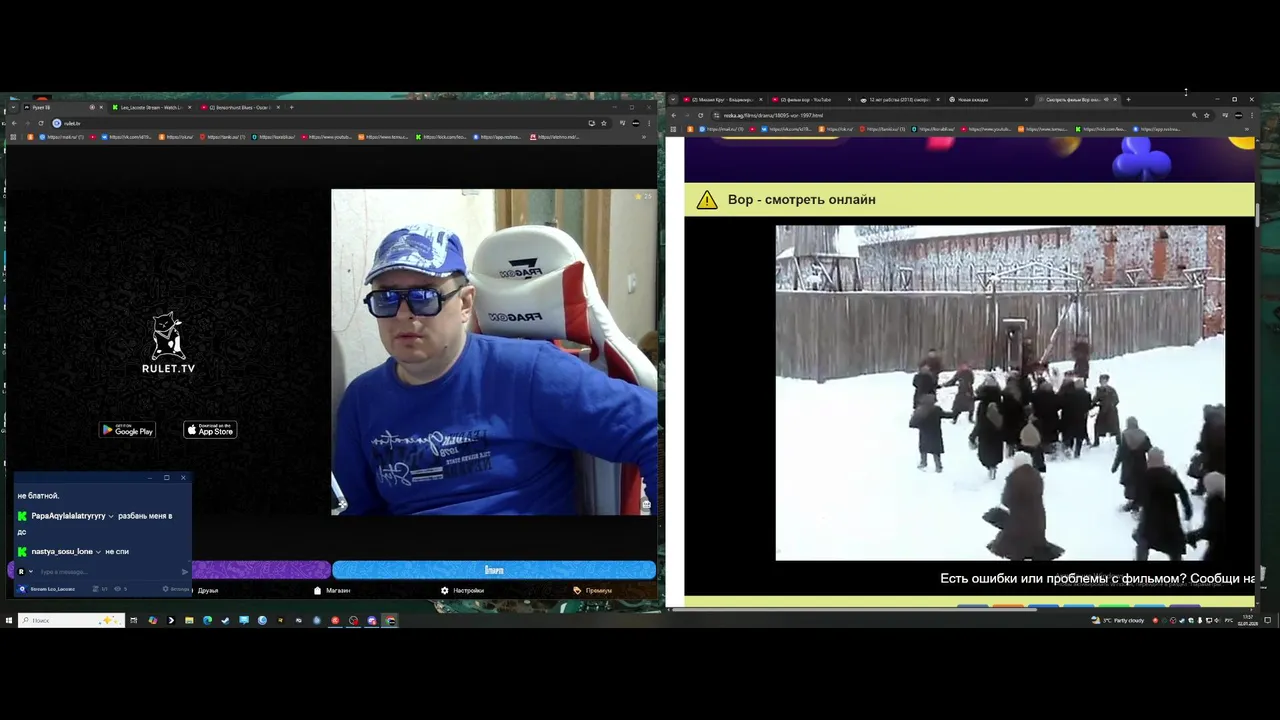
Task: Open the notification center icon in the tray
Action: (x=1268, y=621)
